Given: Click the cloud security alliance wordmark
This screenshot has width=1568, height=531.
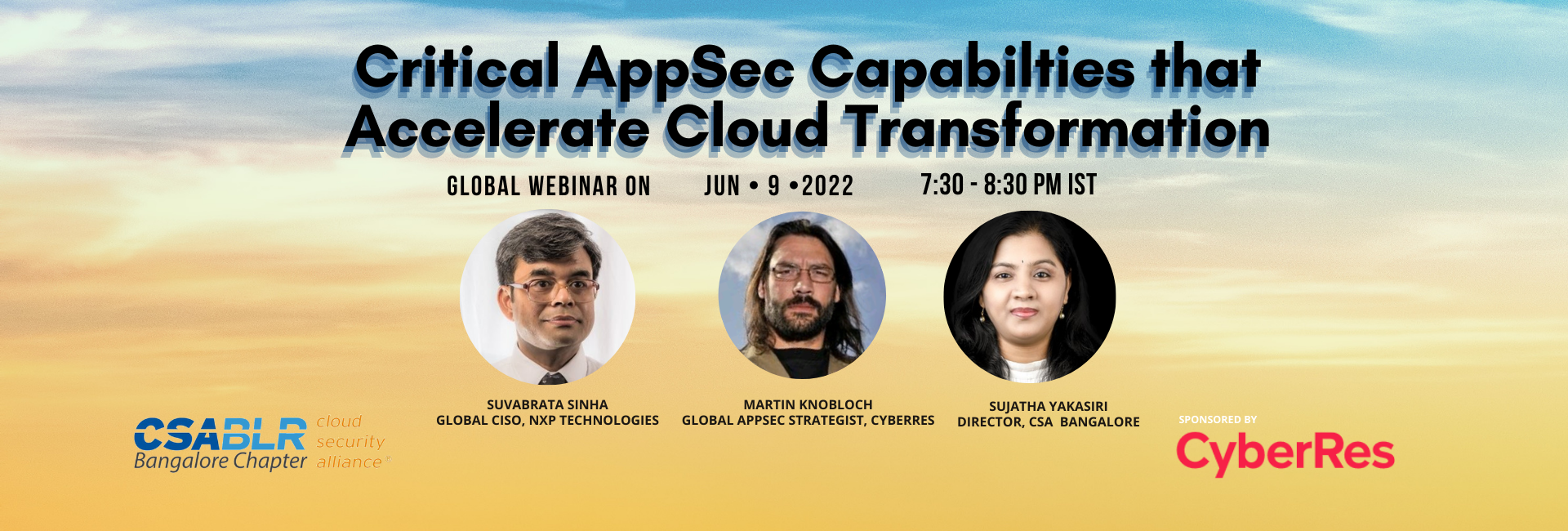Looking at the screenshot, I should pyautogui.click(x=351, y=442).
